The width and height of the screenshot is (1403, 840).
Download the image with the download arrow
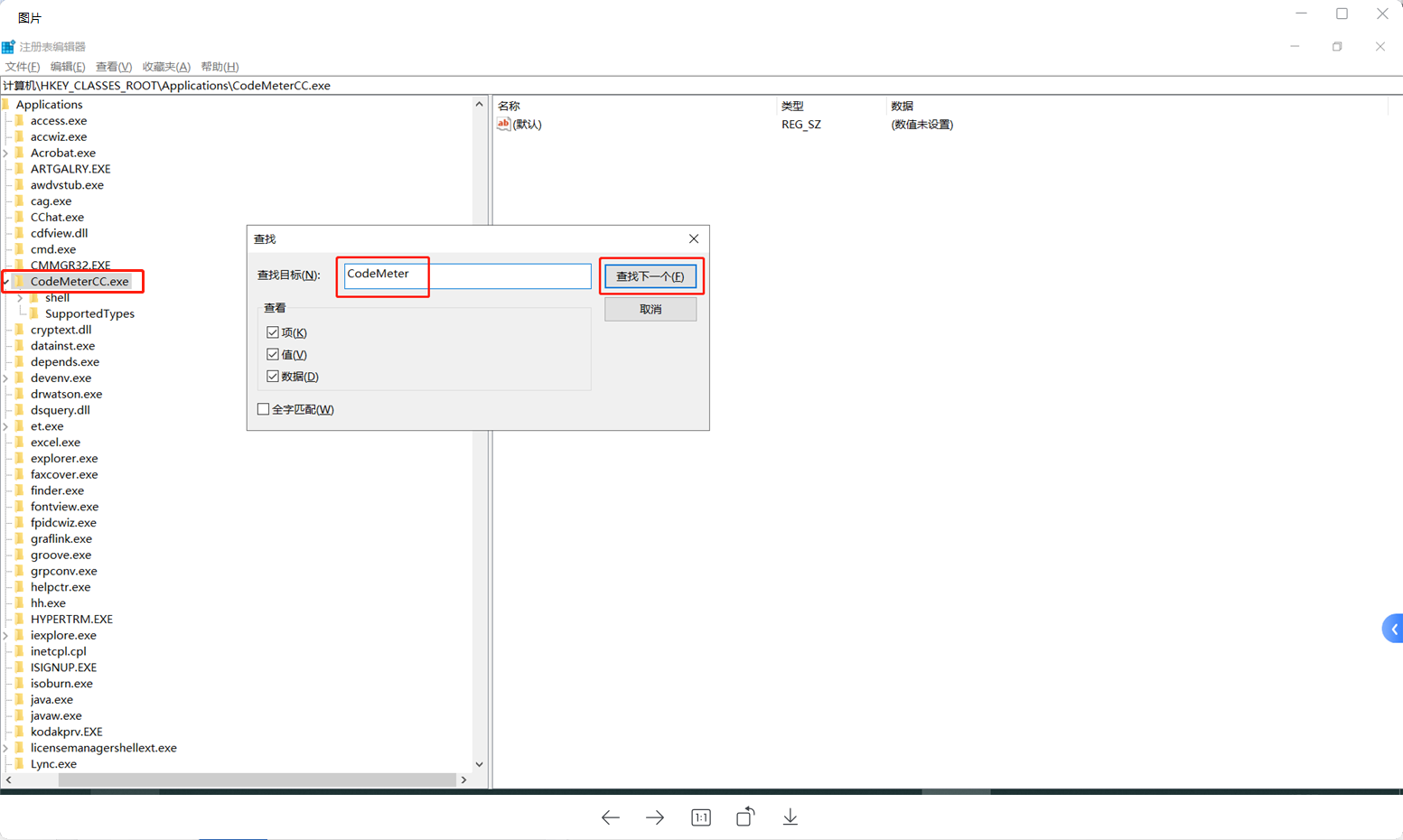790,817
